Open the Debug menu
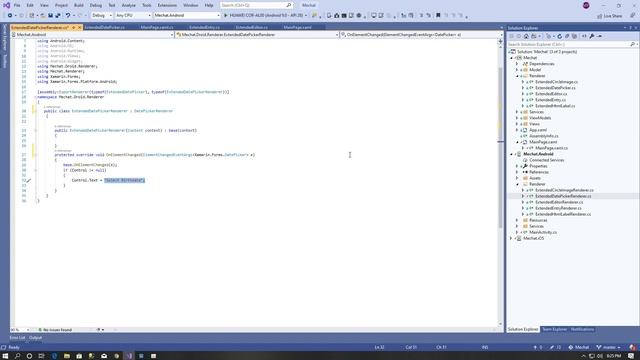The width and height of the screenshot is (640, 360). point(96,5)
